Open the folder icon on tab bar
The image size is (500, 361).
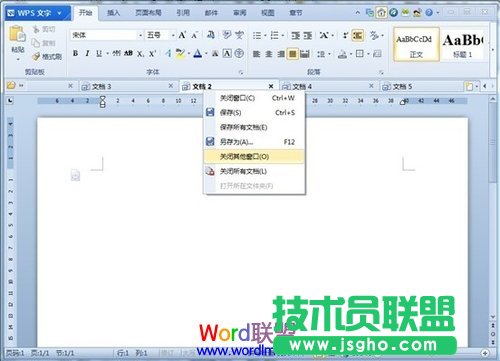pos(11,86)
